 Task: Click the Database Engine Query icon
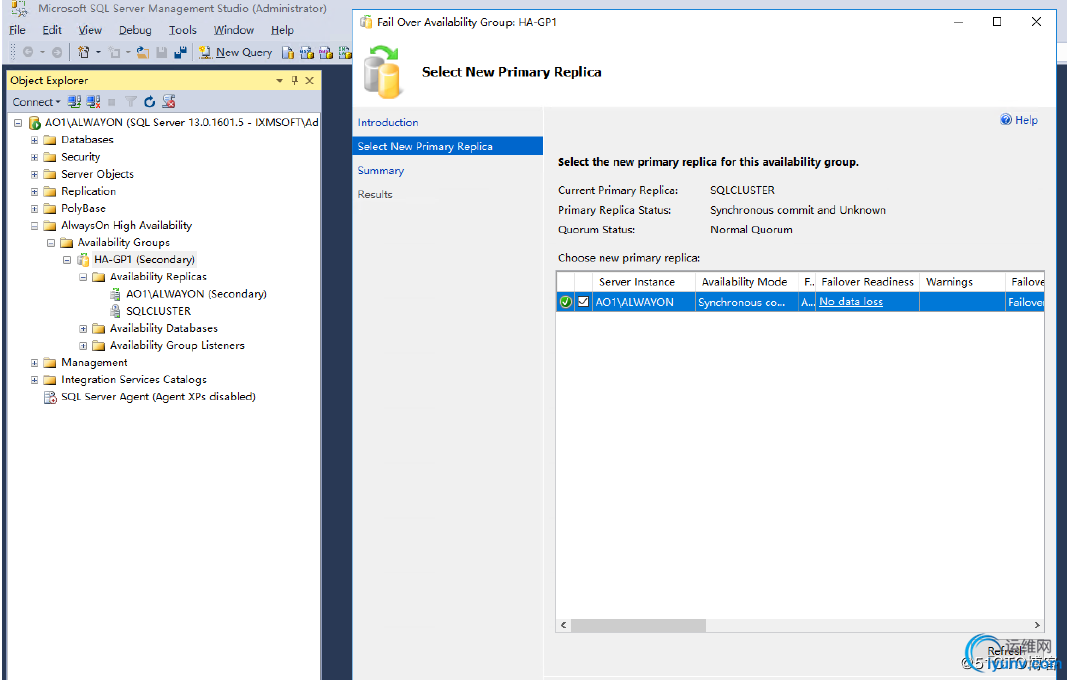tap(288, 52)
